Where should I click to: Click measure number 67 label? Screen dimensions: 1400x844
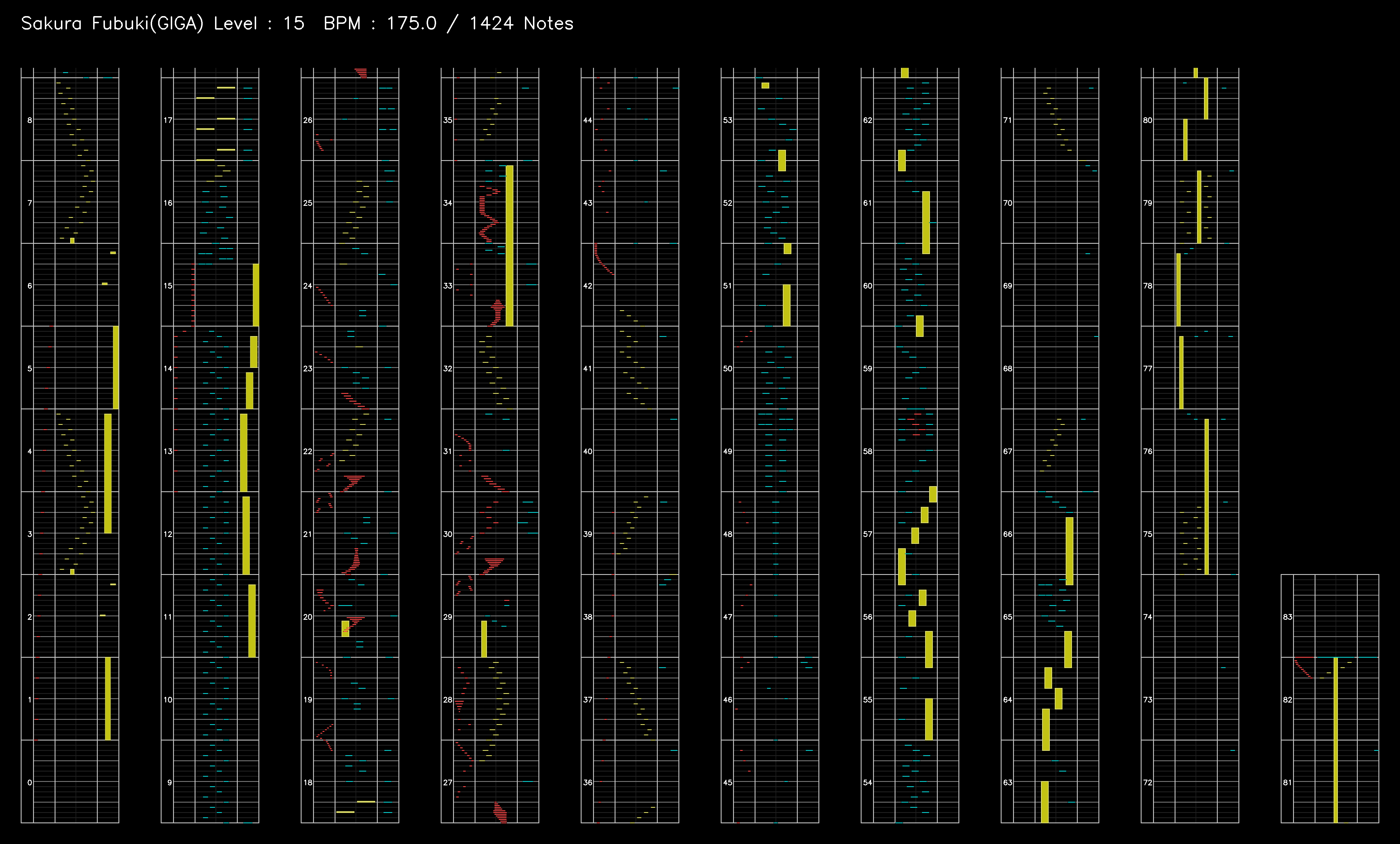pos(1007,451)
